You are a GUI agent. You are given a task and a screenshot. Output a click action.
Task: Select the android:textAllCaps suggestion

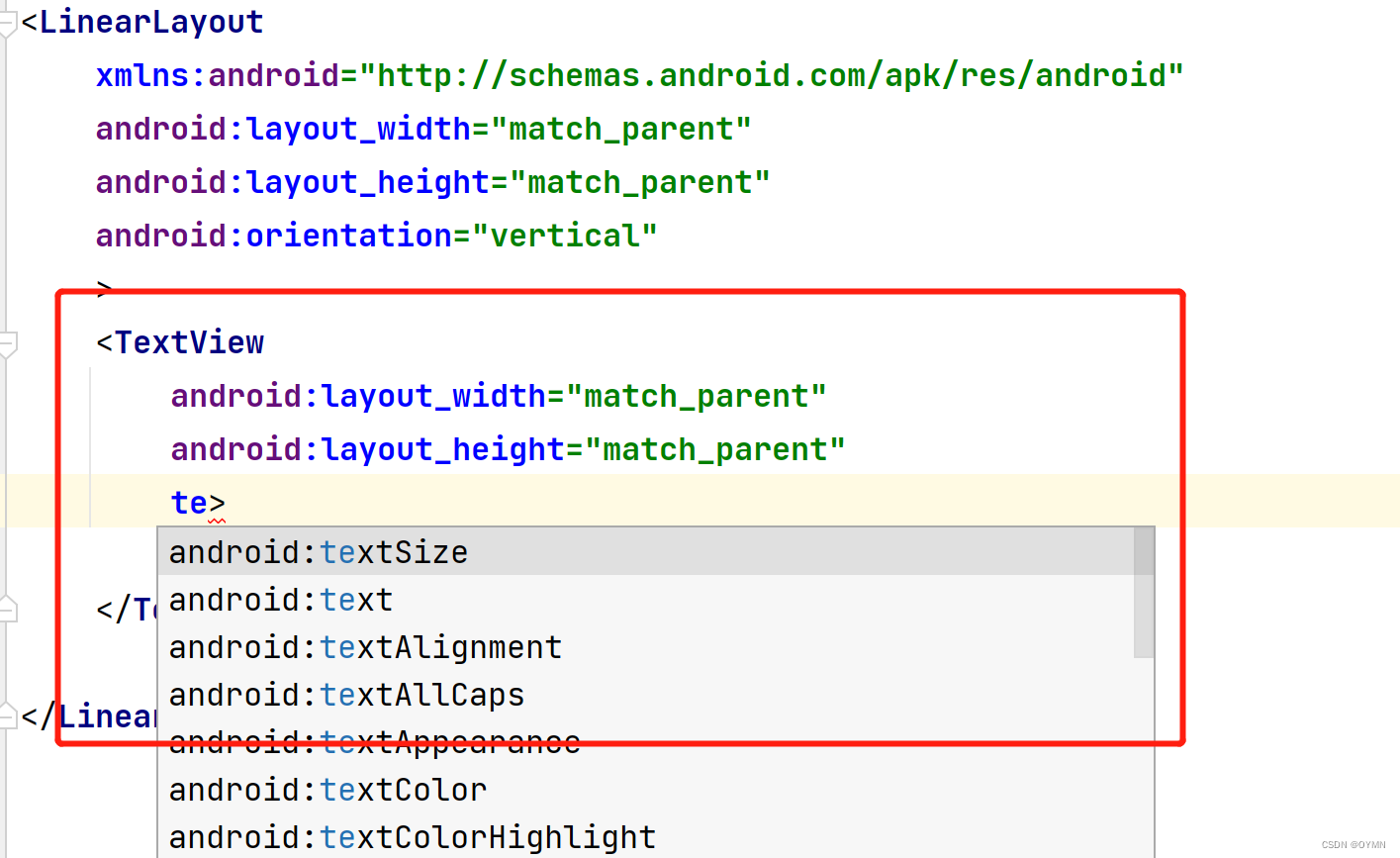[x=646, y=695]
